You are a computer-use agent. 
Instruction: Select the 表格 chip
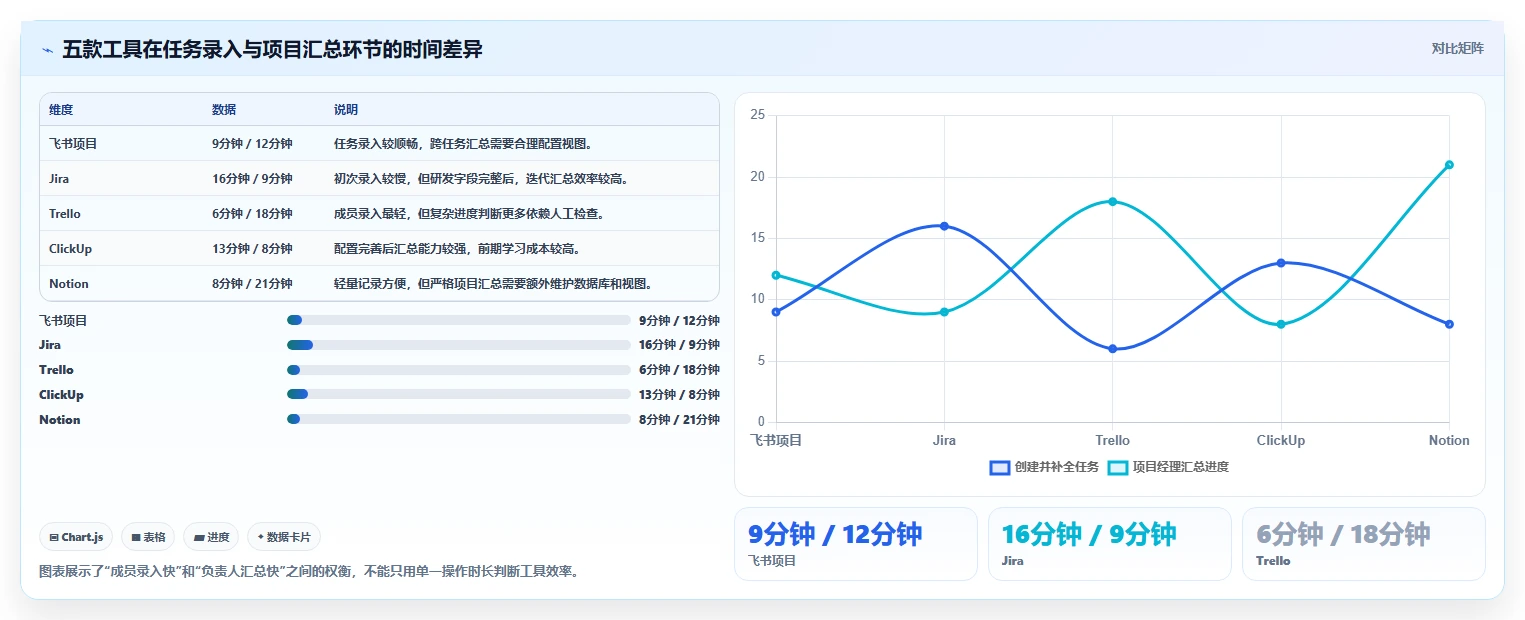click(x=148, y=537)
